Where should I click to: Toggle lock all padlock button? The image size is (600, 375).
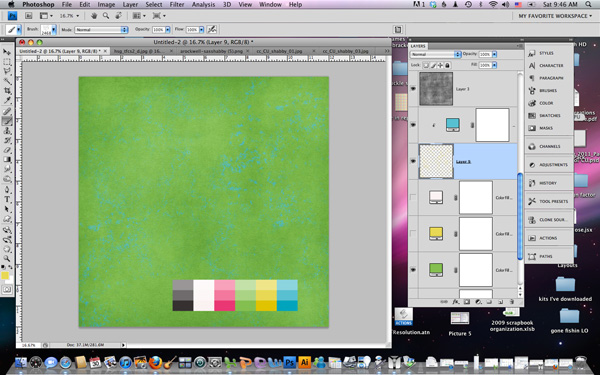pyautogui.click(x=447, y=65)
